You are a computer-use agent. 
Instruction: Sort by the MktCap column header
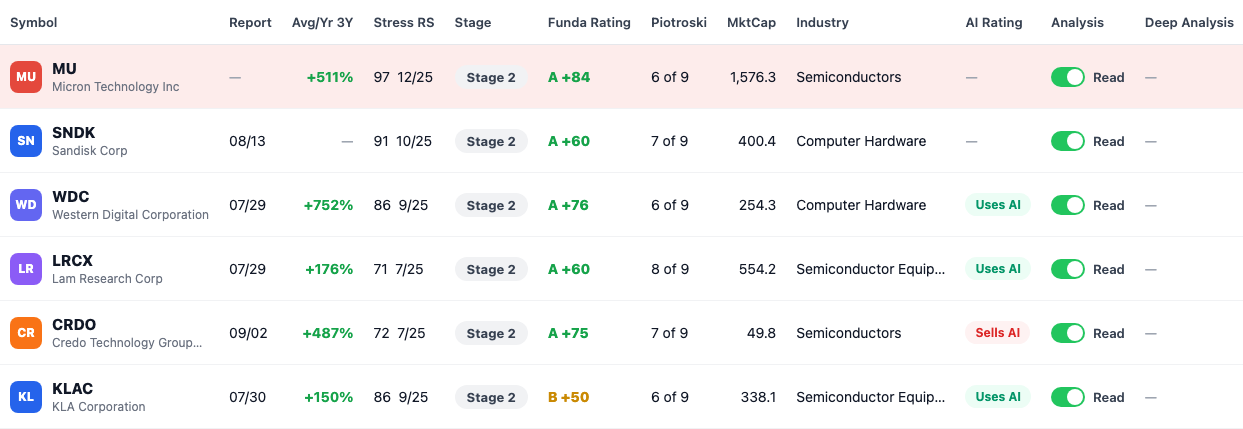(x=751, y=23)
